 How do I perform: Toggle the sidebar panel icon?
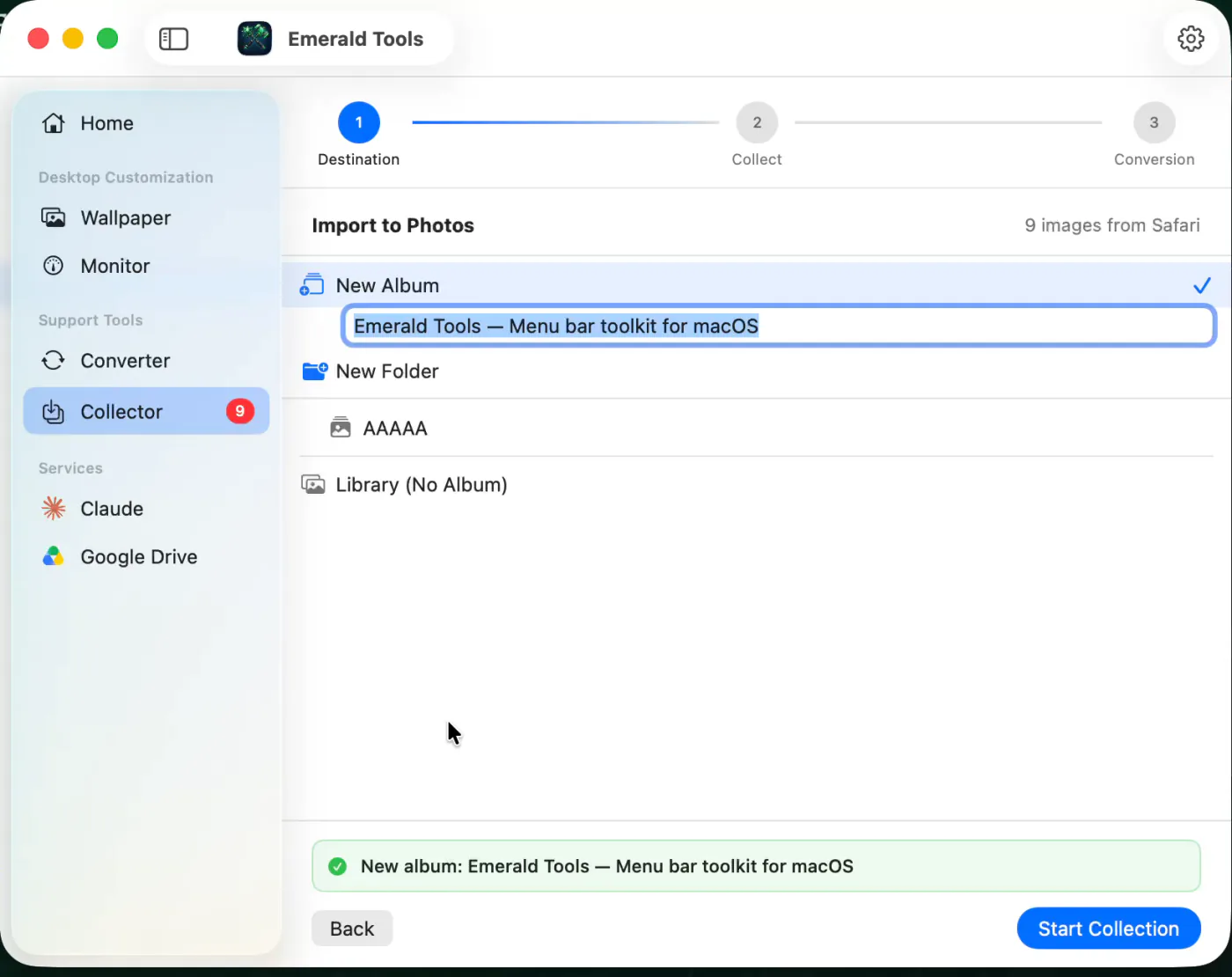point(173,39)
